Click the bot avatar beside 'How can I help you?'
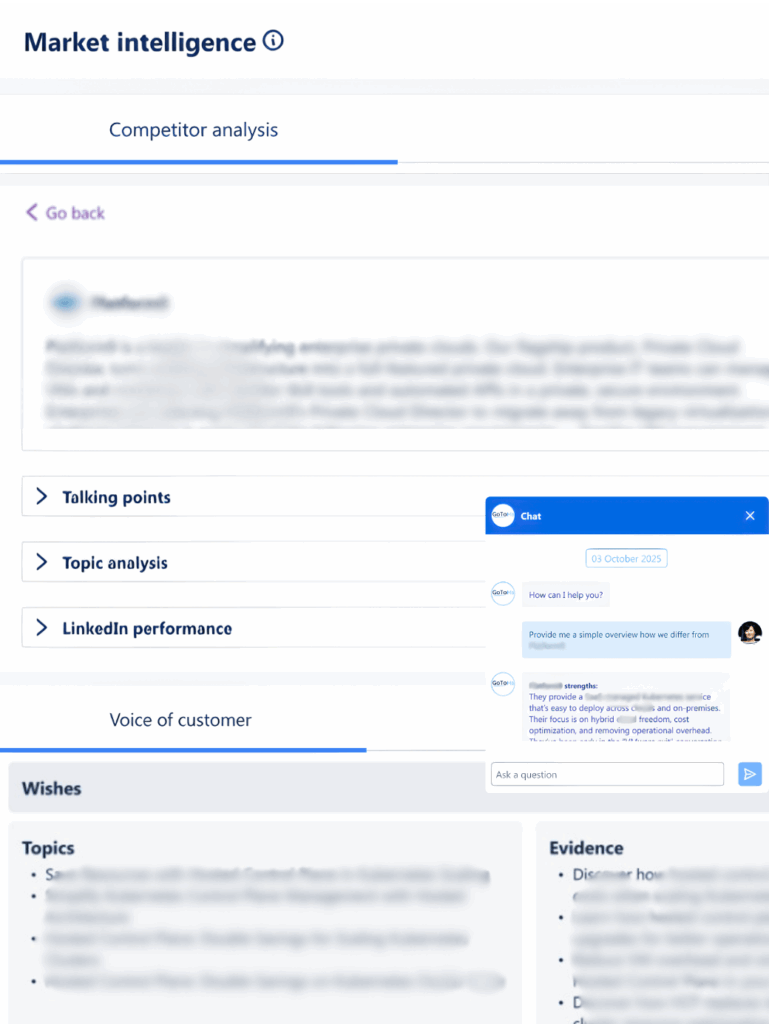769x1024 pixels. (x=502, y=594)
